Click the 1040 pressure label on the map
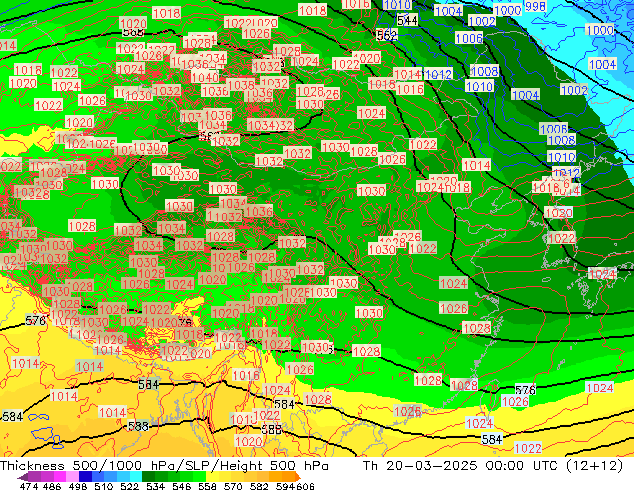Screen dimensions: 634x490 pos(205,77)
